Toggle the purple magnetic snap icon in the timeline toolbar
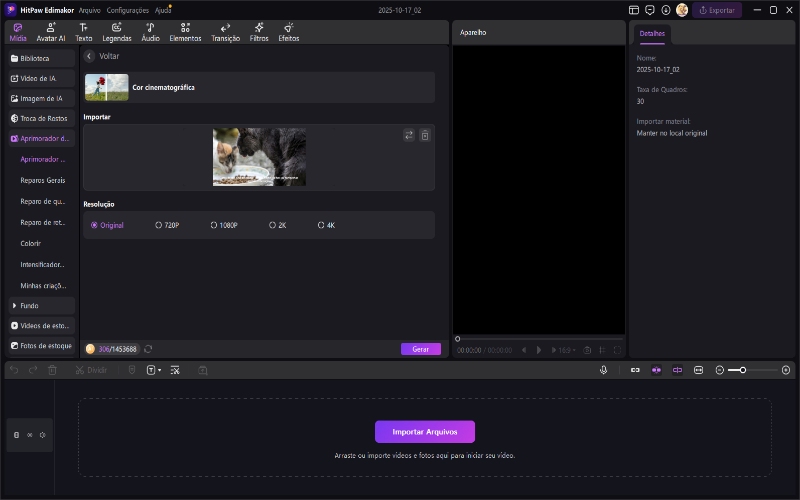The height and width of the screenshot is (500, 800). (x=656, y=370)
